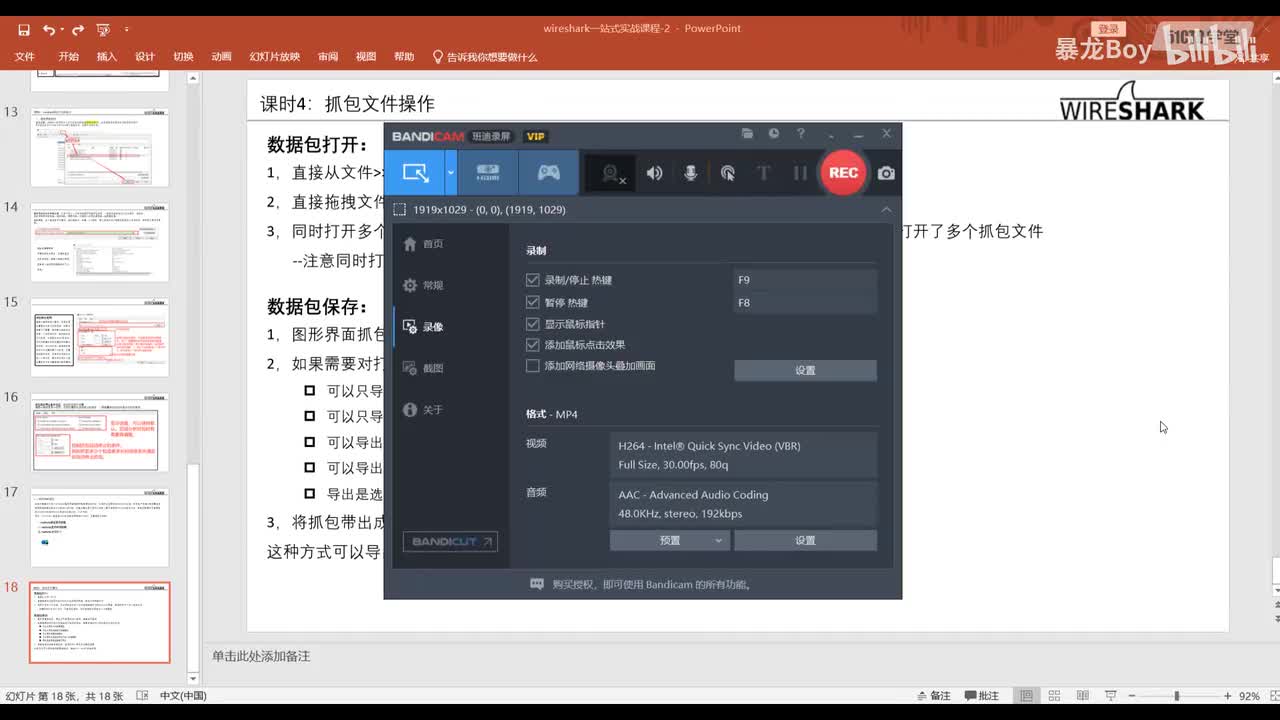Toggle mouse click effect icon in toolbar
Screen dimensions: 1280x720
click(727, 173)
